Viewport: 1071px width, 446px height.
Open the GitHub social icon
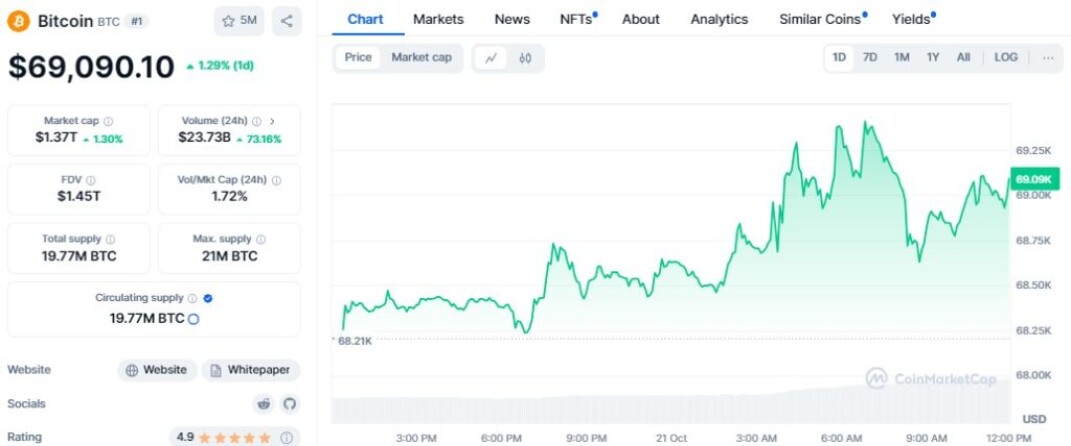pos(290,404)
